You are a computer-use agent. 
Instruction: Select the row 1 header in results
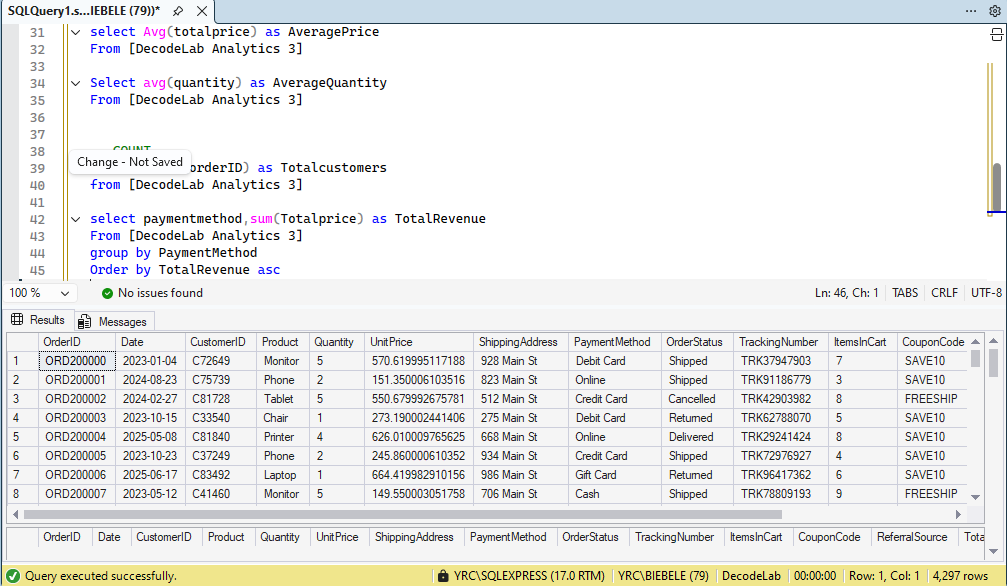22,361
